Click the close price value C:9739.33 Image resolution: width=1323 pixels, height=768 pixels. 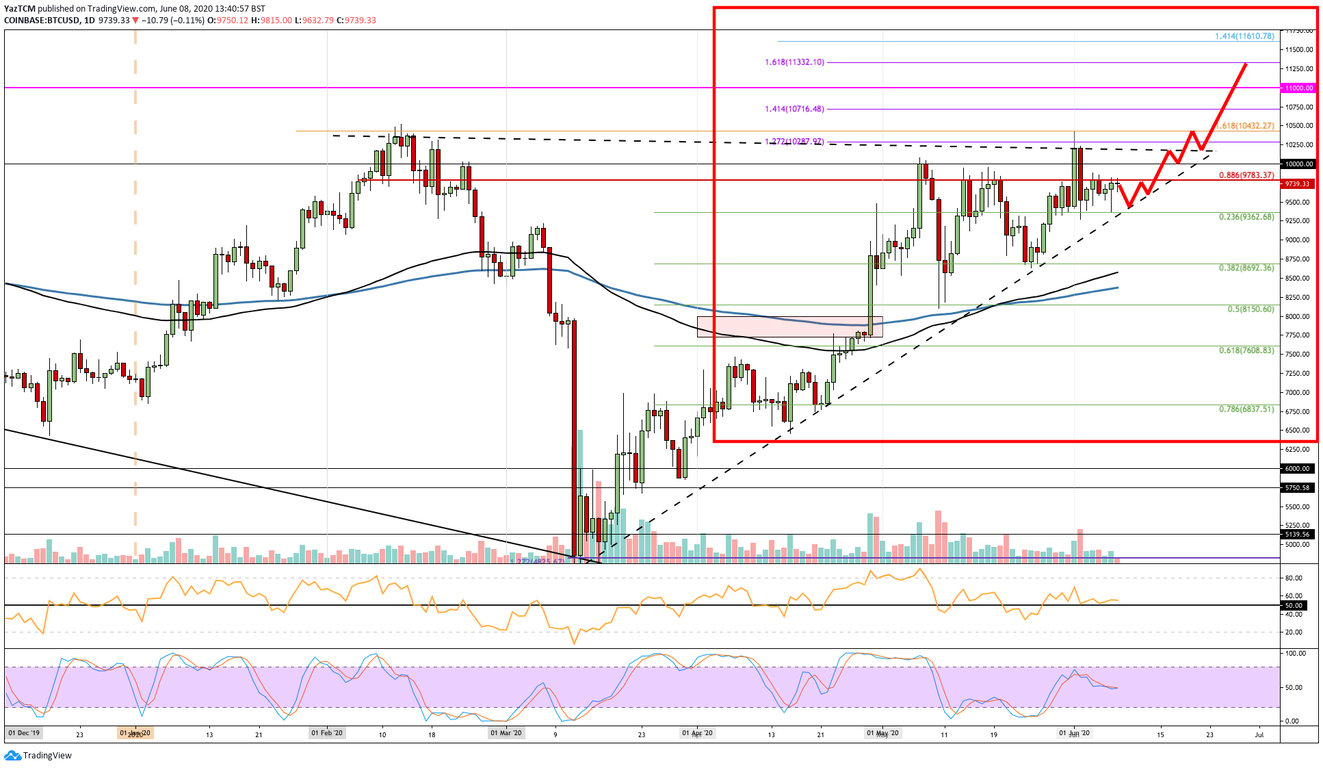pyautogui.click(x=355, y=20)
